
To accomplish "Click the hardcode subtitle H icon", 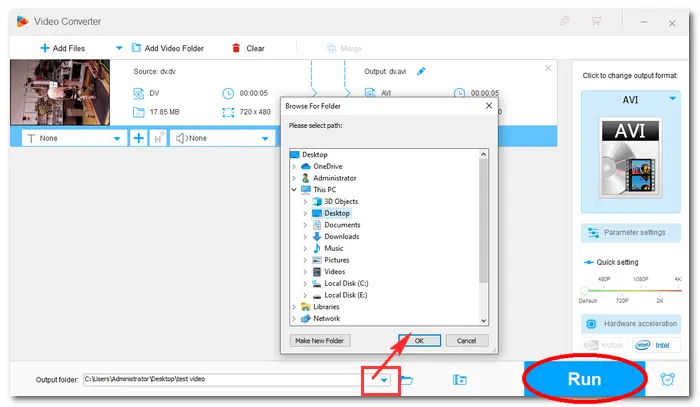I will 158,138.
